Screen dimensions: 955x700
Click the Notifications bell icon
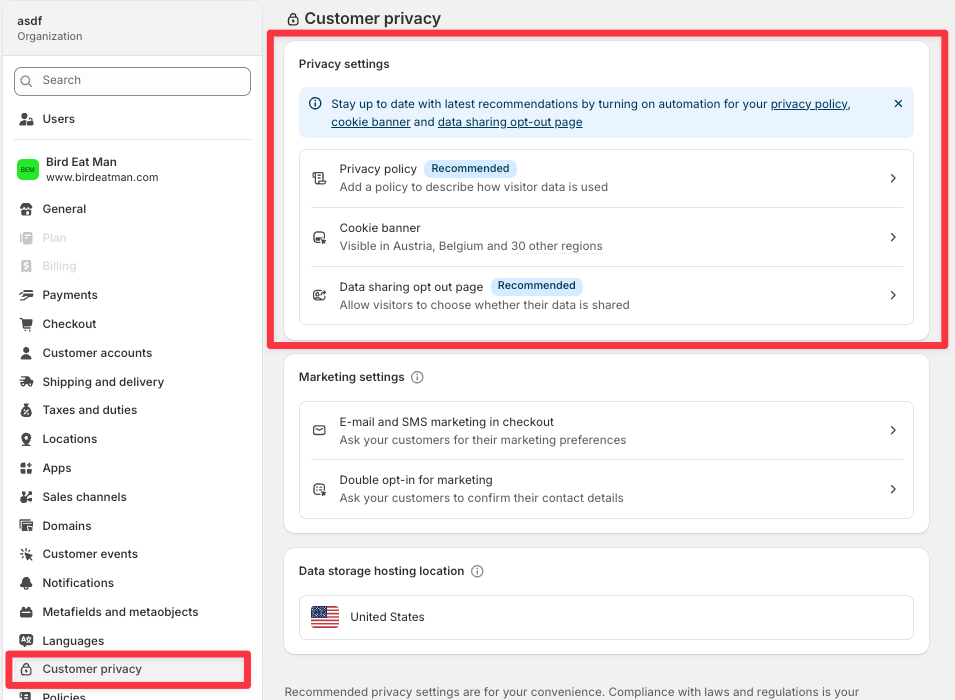(26, 583)
